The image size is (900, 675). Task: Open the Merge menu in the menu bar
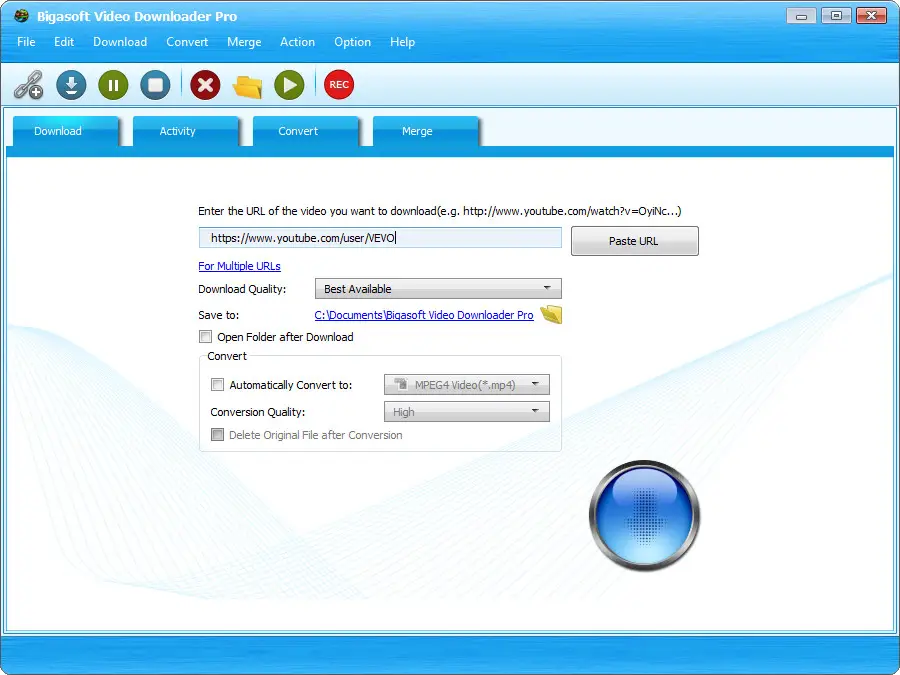coord(244,42)
